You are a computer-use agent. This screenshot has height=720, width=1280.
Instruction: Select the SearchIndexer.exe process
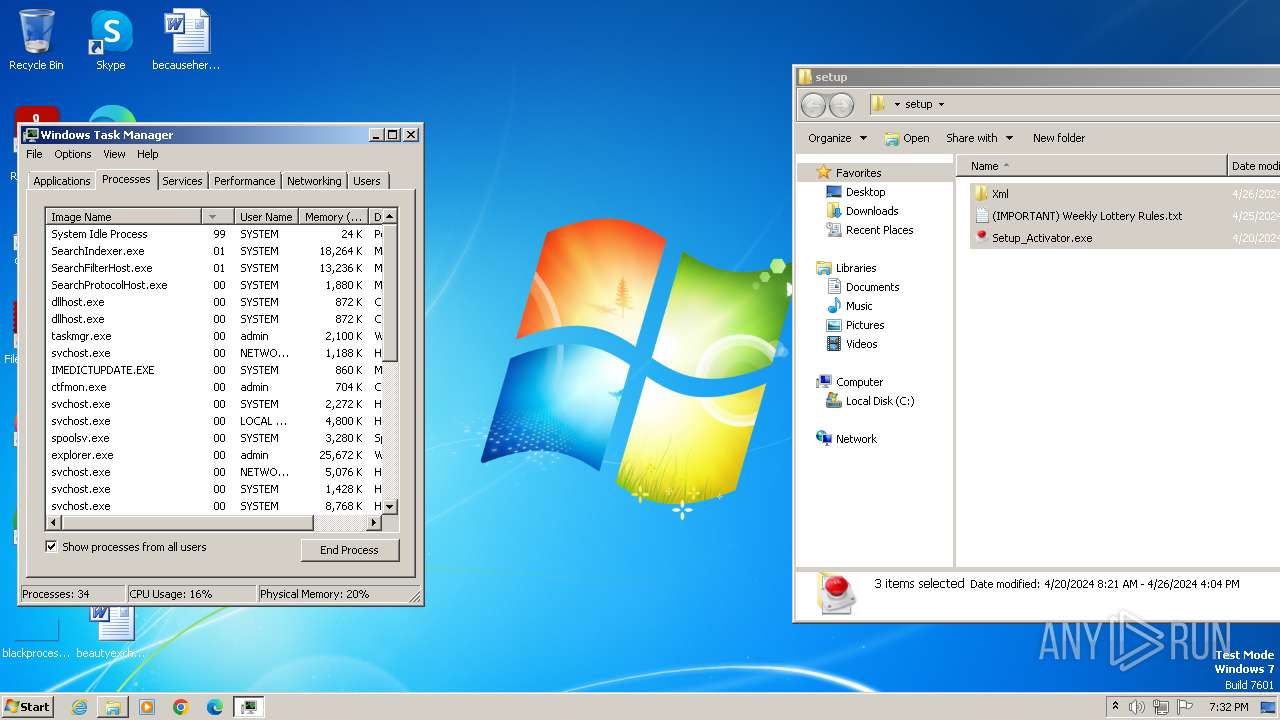[x=214, y=251]
